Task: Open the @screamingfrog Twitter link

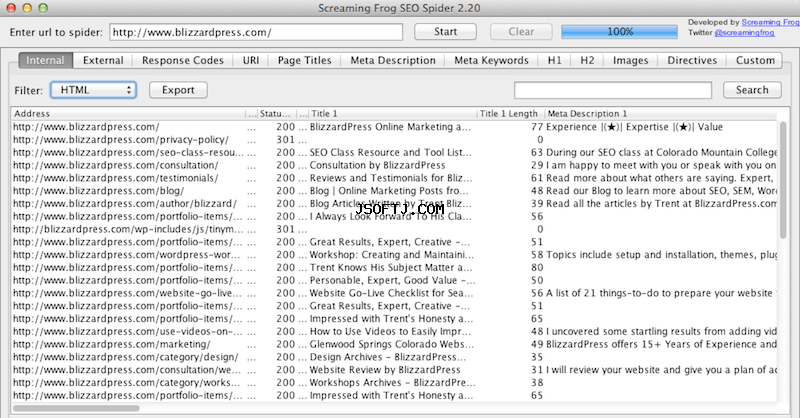Action: click(744, 33)
